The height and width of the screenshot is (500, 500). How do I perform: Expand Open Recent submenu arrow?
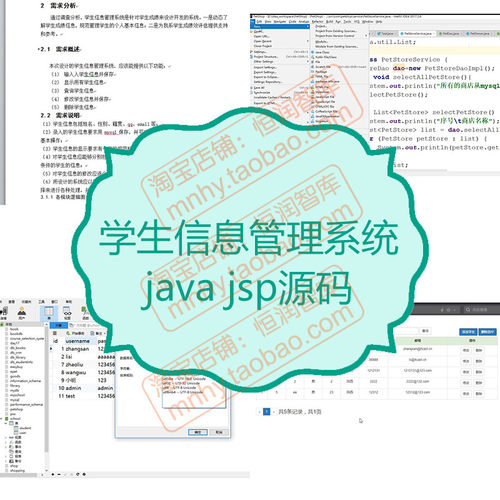pos(308,41)
